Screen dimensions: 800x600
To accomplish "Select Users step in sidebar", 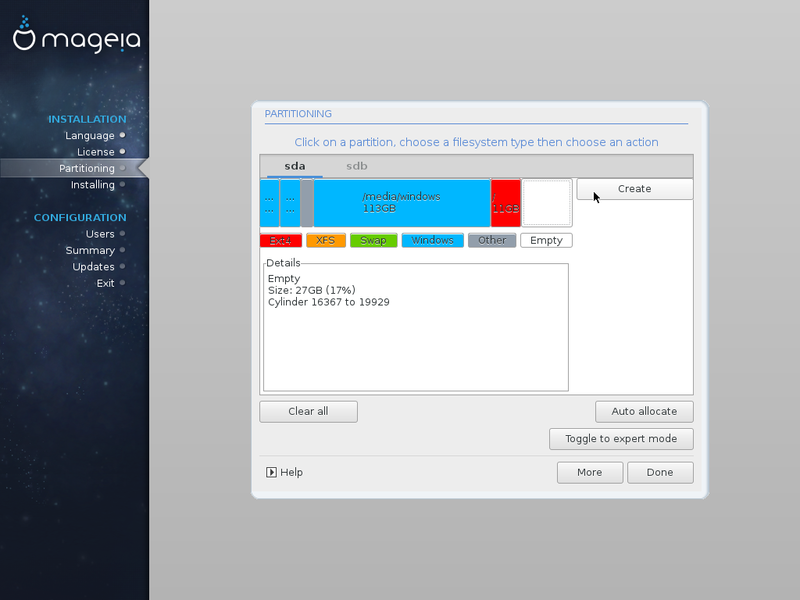I will coord(100,234).
